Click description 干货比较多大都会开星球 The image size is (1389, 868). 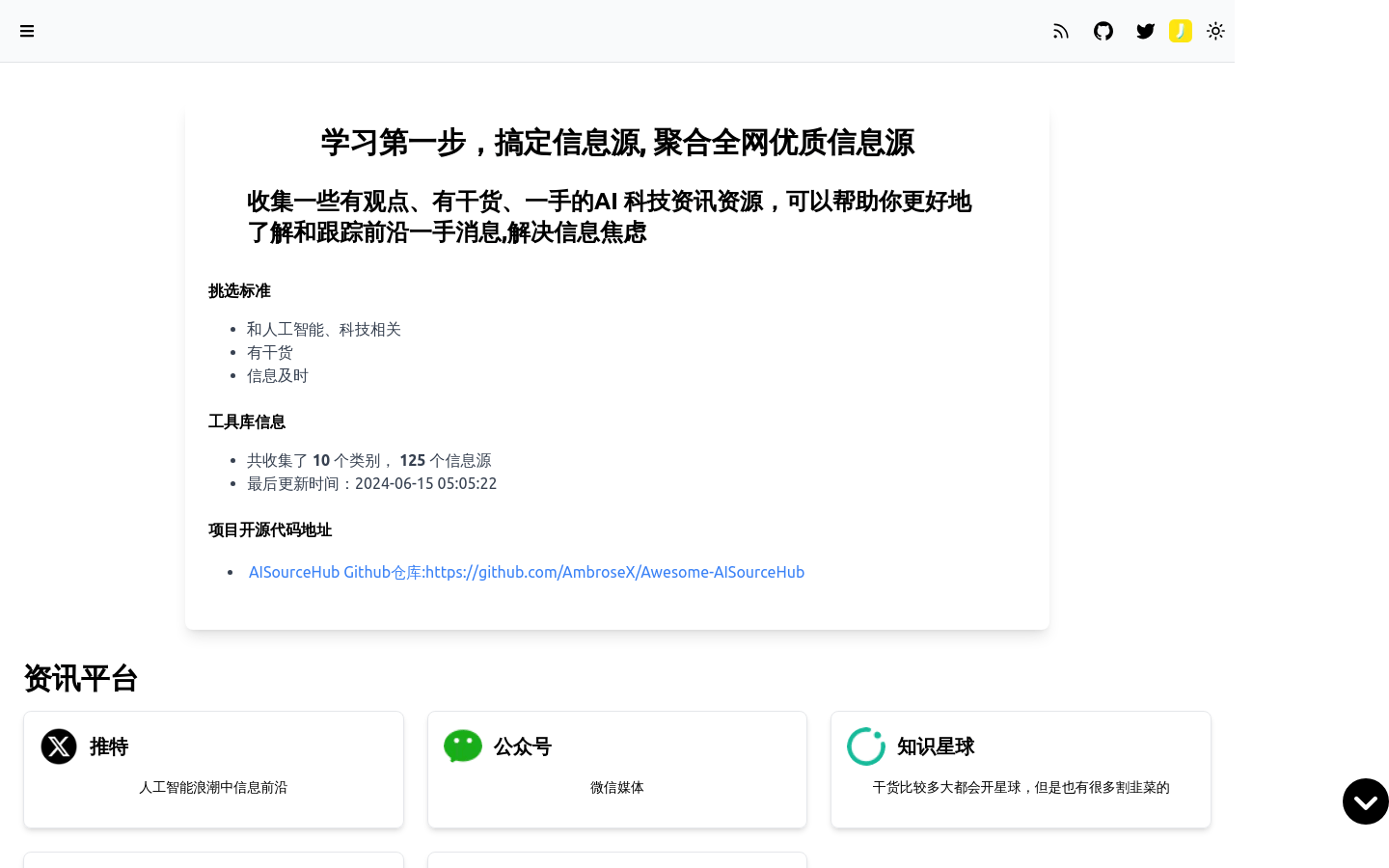[1021, 787]
